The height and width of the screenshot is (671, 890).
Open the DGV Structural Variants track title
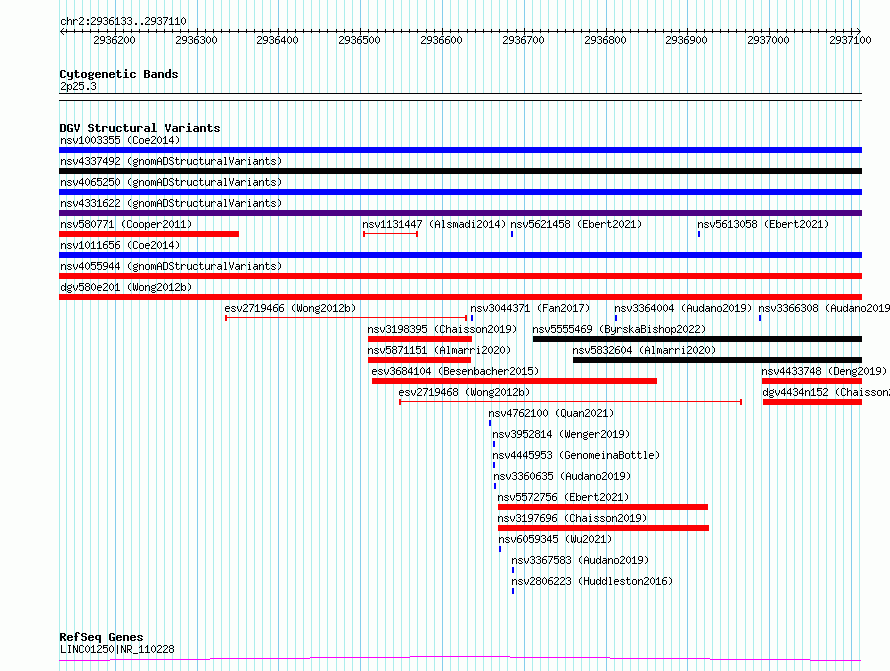pyautogui.click(x=140, y=128)
